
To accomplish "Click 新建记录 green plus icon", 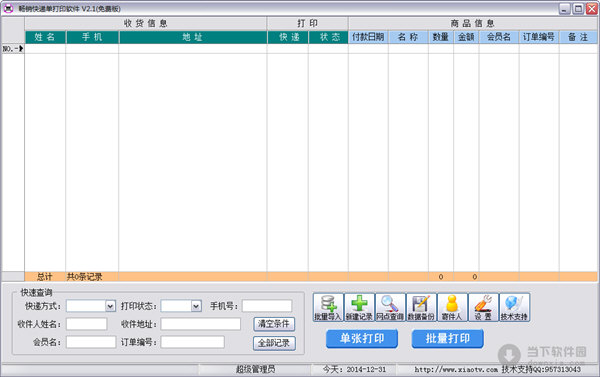I will pyautogui.click(x=359, y=307).
